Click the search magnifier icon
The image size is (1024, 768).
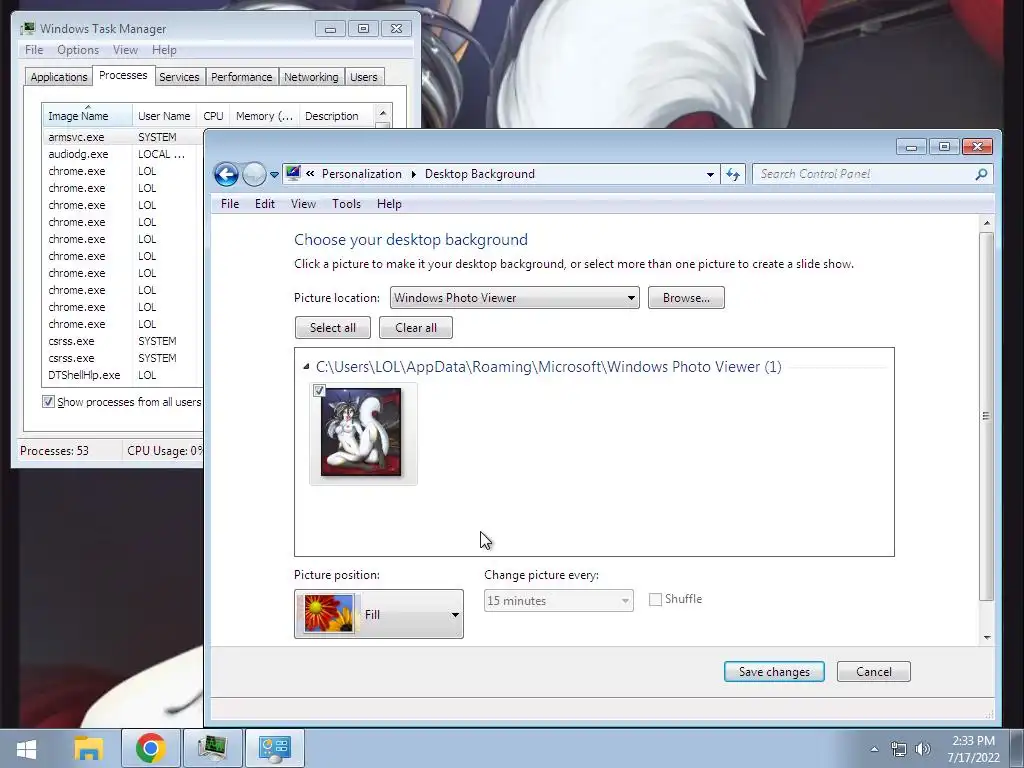pos(981,174)
